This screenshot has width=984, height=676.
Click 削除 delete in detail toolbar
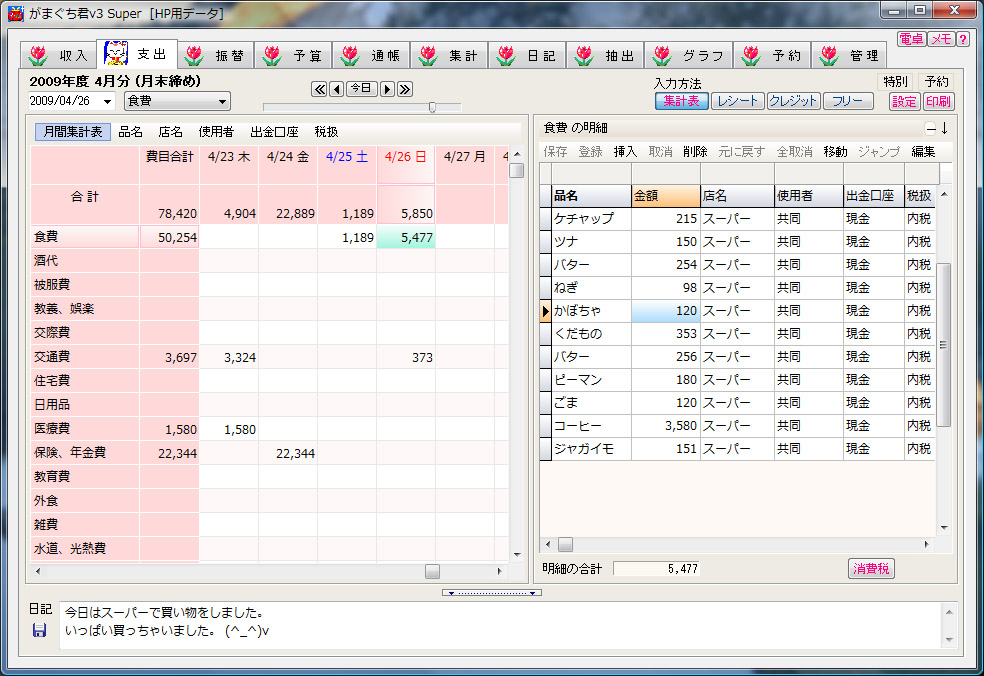[x=695, y=152]
